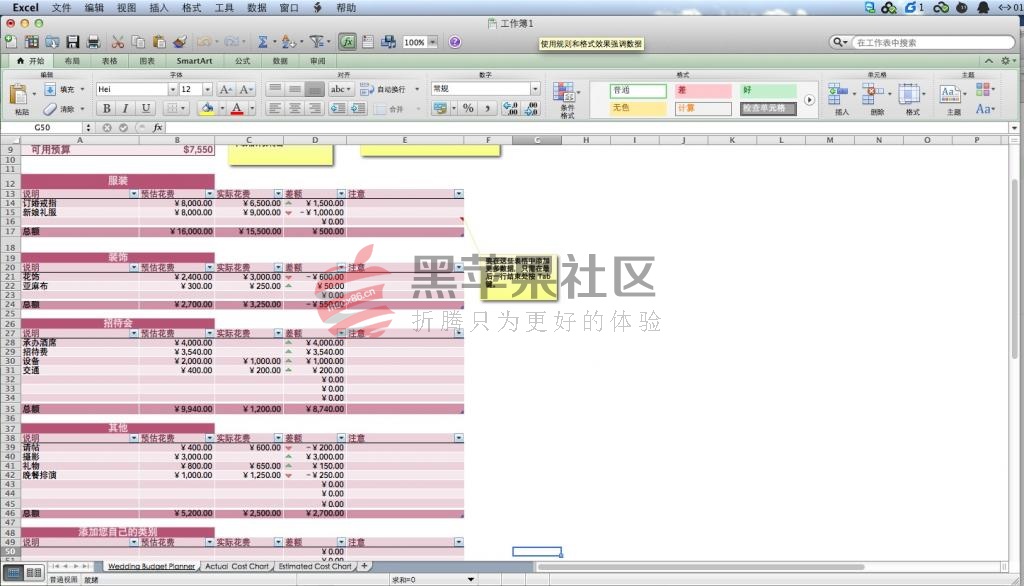Apply Italic formatting
The width and height of the screenshot is (1024, 586).
click(125, 108)
